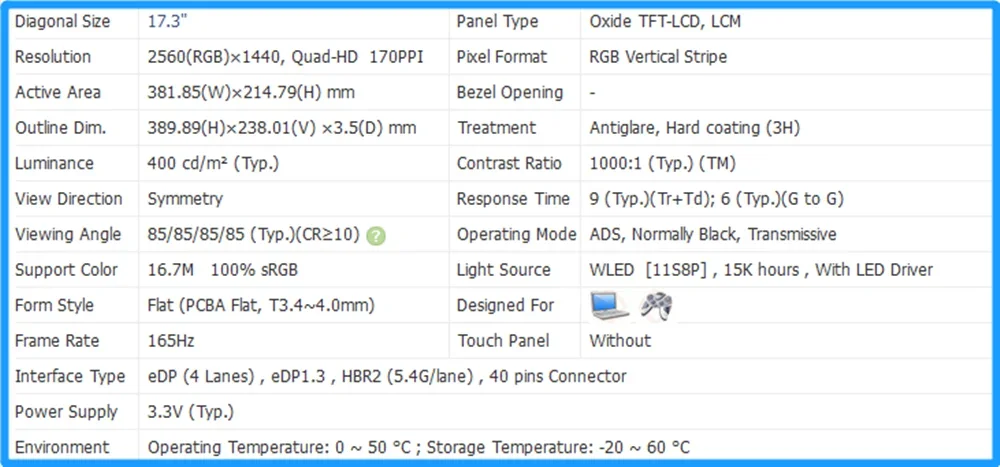Click the gamepad icon in Designed For

tap(656, 305)
